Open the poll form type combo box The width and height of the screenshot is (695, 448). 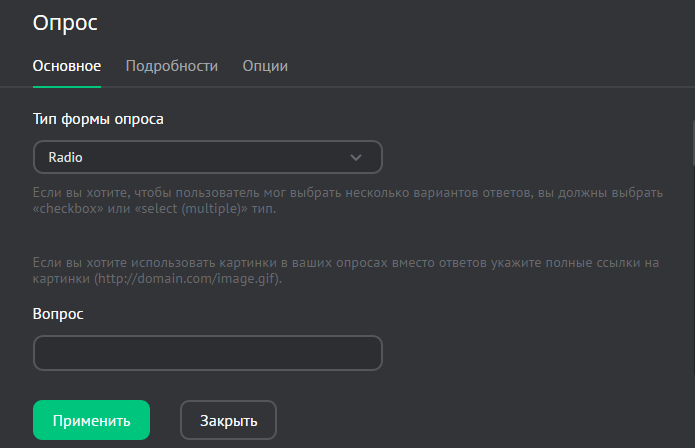coord(208,157)
